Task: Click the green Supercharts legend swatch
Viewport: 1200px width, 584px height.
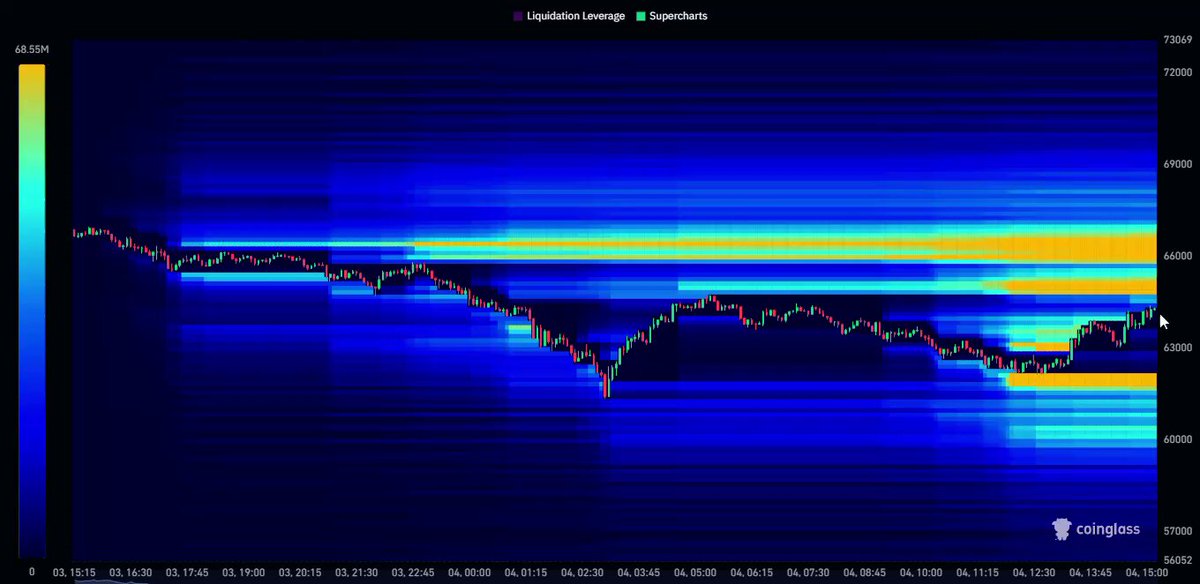Action: pyautogui.click(x=640, y=16)
